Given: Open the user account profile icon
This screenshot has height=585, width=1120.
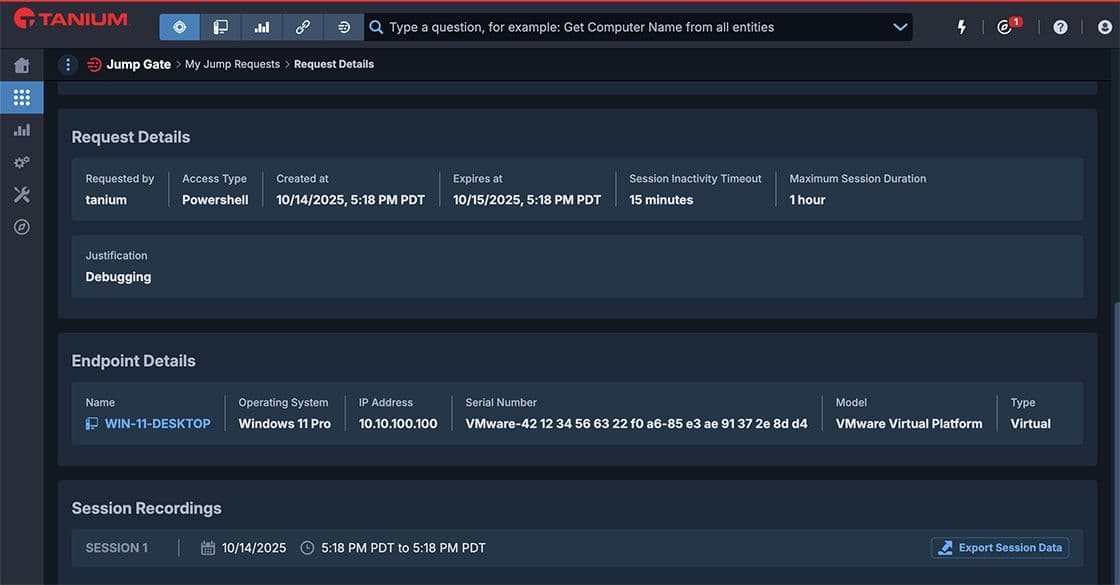Looking at the screenshot, I should coord(1105,27).
